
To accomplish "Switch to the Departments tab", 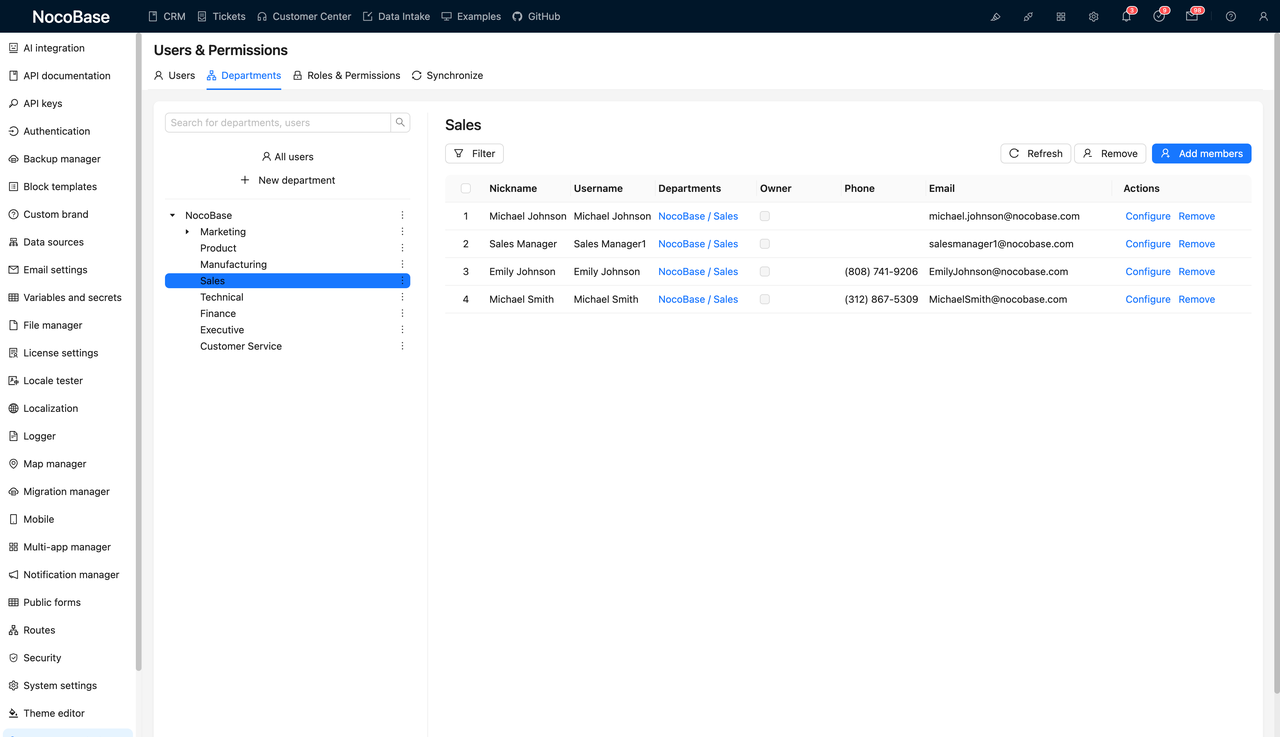I will point(244,75).
